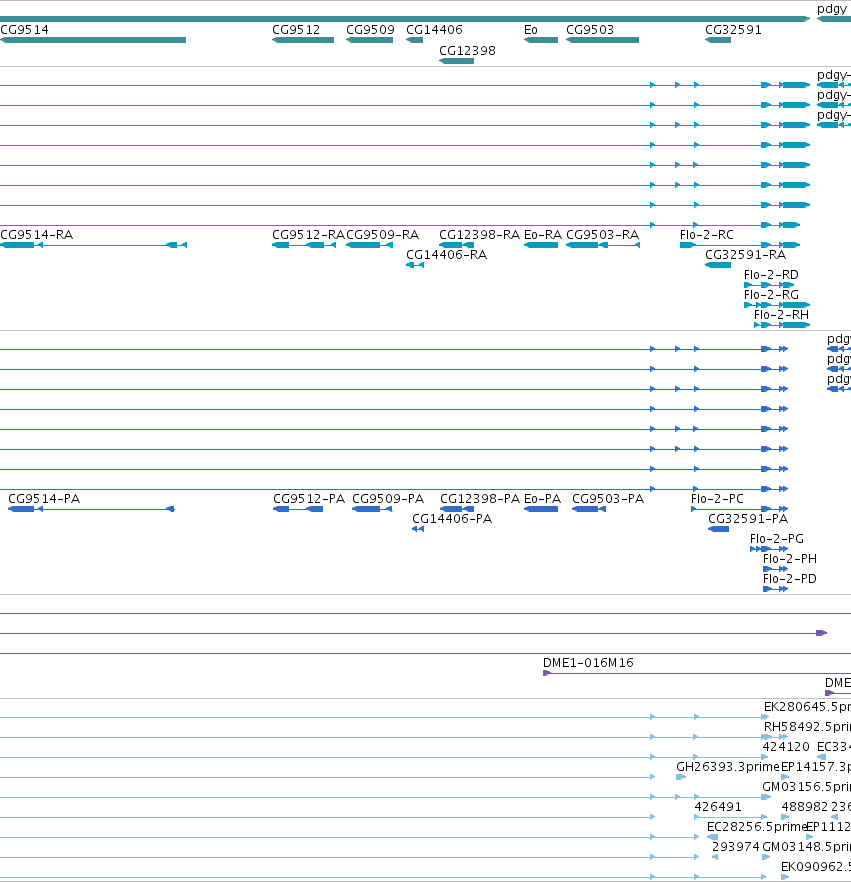Select the CG14406-PA protein label
The width and height of the screenshot is (851, 882).
(452, 519)
